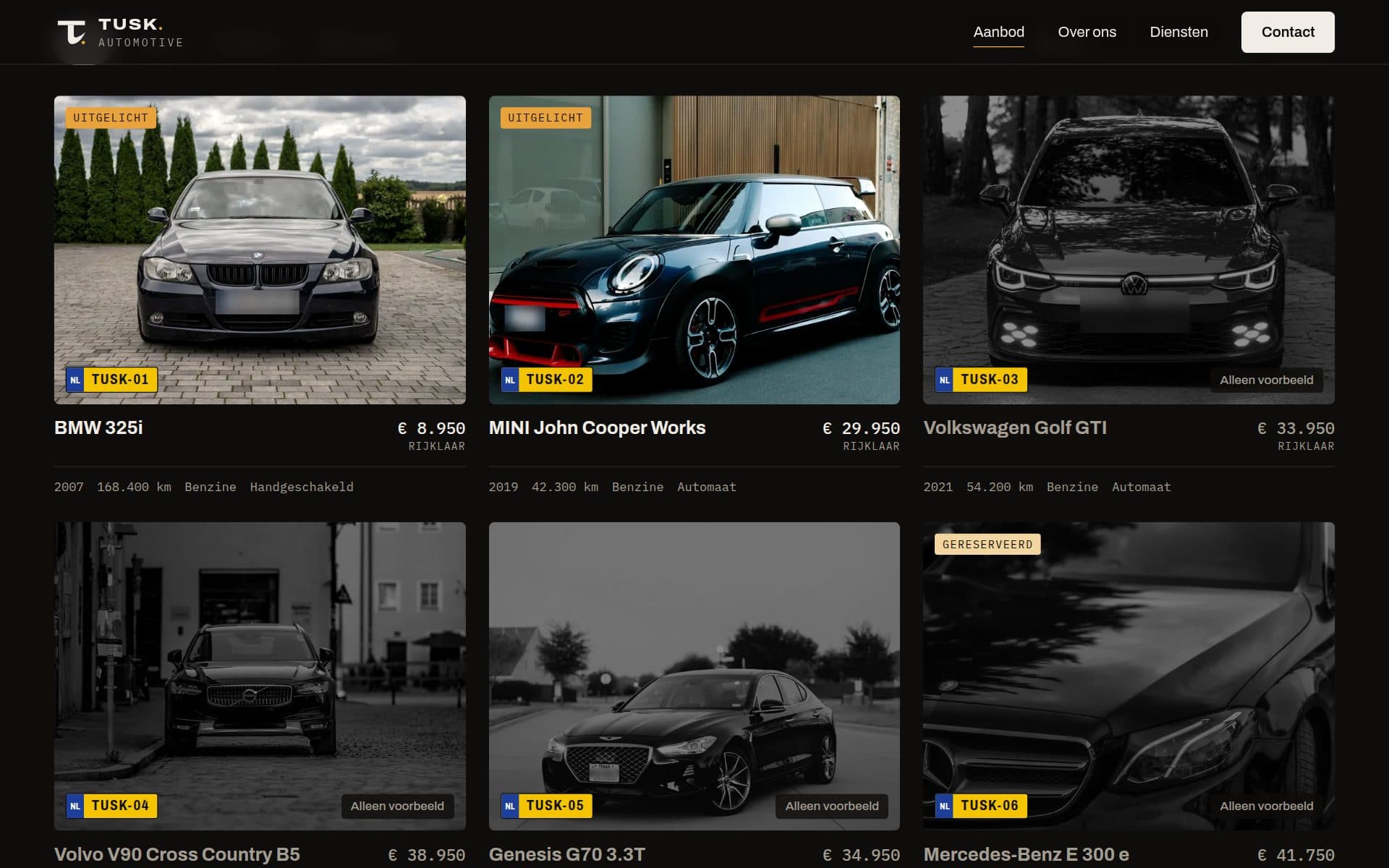Viewport: 1389px width, 868px height.
Task: View the Volkswagen Golf GTI photo
Action: (1129, 250)
